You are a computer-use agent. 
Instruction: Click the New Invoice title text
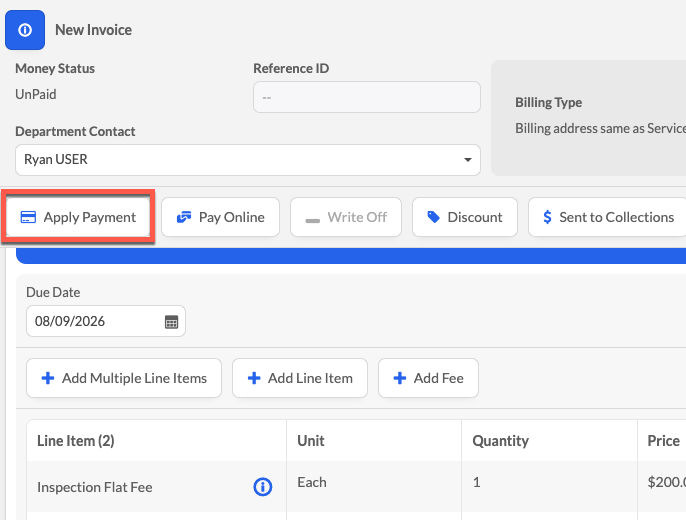pyautogui.click(x=93, y=30)
